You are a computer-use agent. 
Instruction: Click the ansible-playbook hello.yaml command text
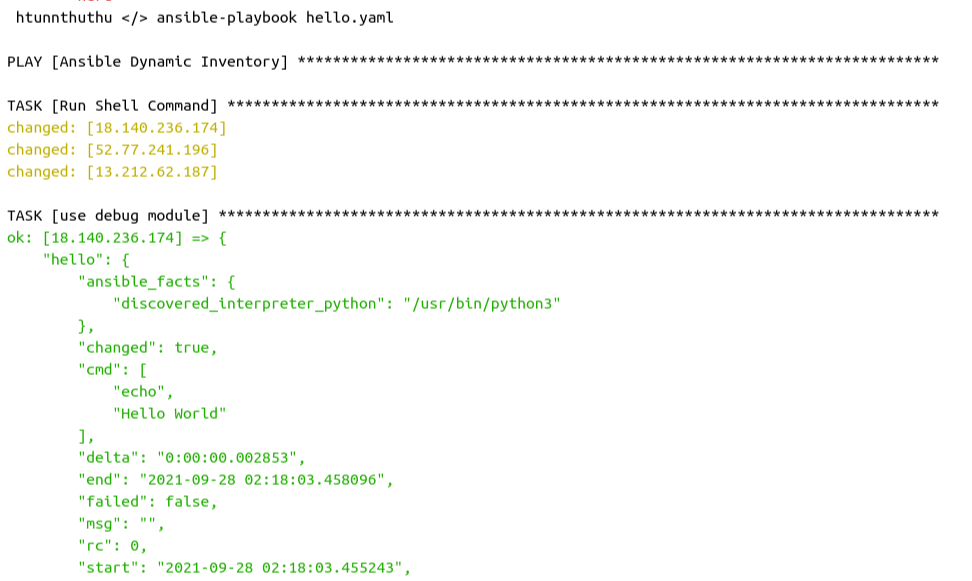[275, 18]
